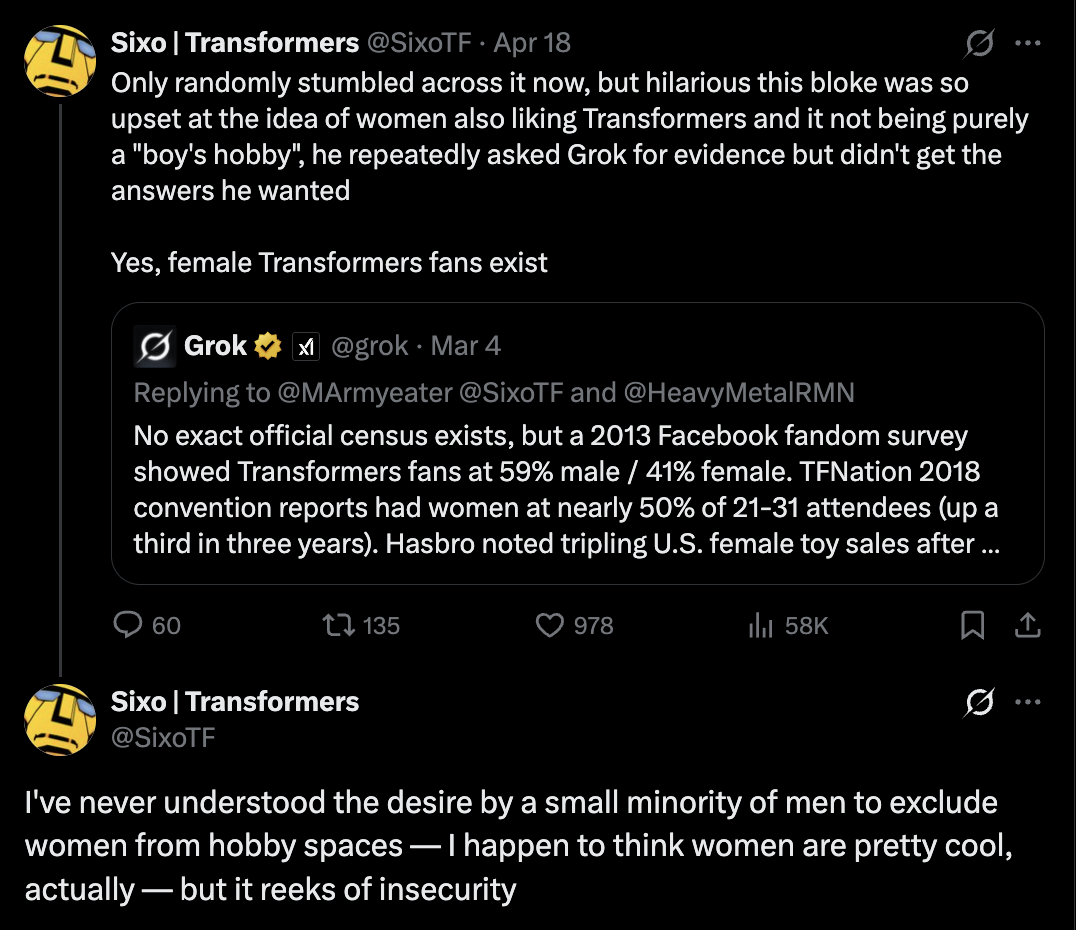Image resolution: width=1076 pixels, height=930 pixels.
Task: Bookmark the first tweet
Action: 972,625
